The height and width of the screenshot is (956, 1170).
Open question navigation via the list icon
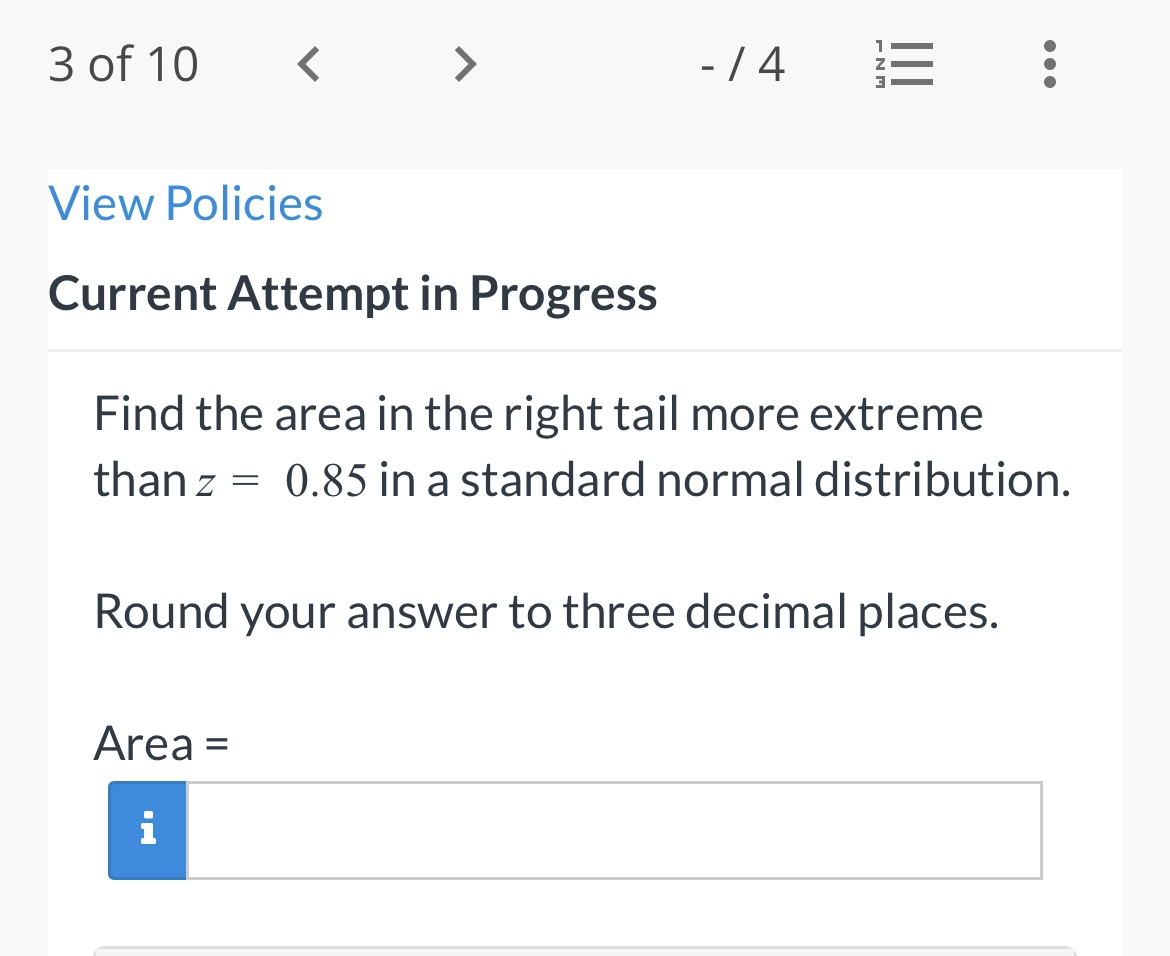pos(905,63)
